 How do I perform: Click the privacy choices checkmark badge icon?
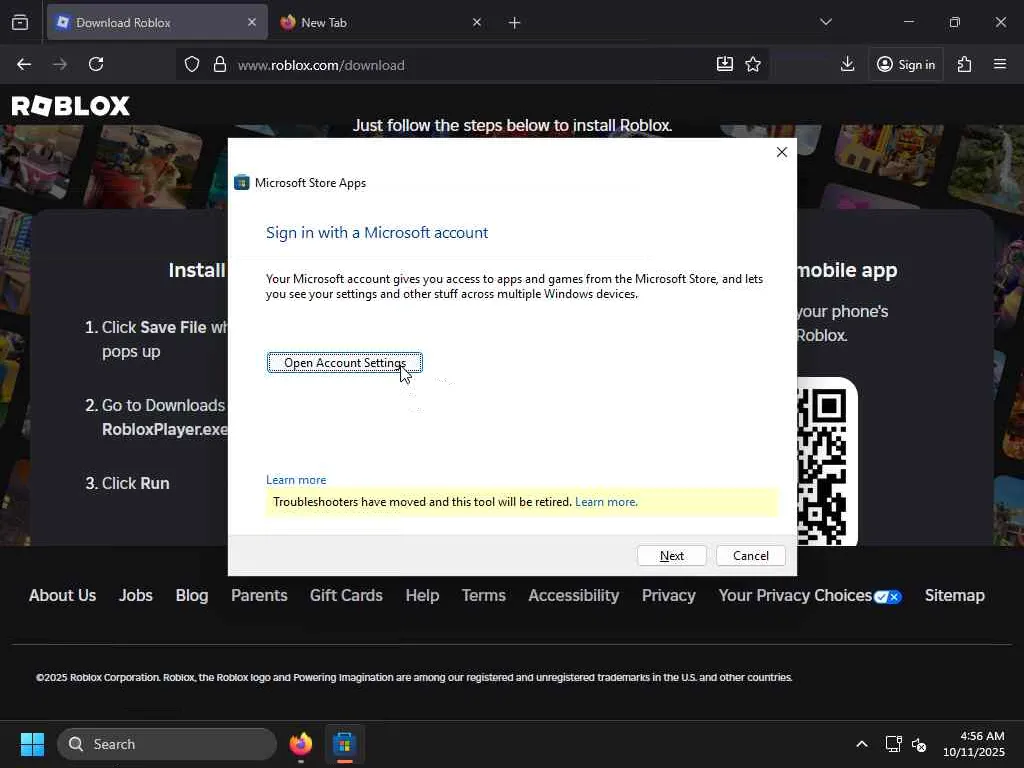(888, 597)
